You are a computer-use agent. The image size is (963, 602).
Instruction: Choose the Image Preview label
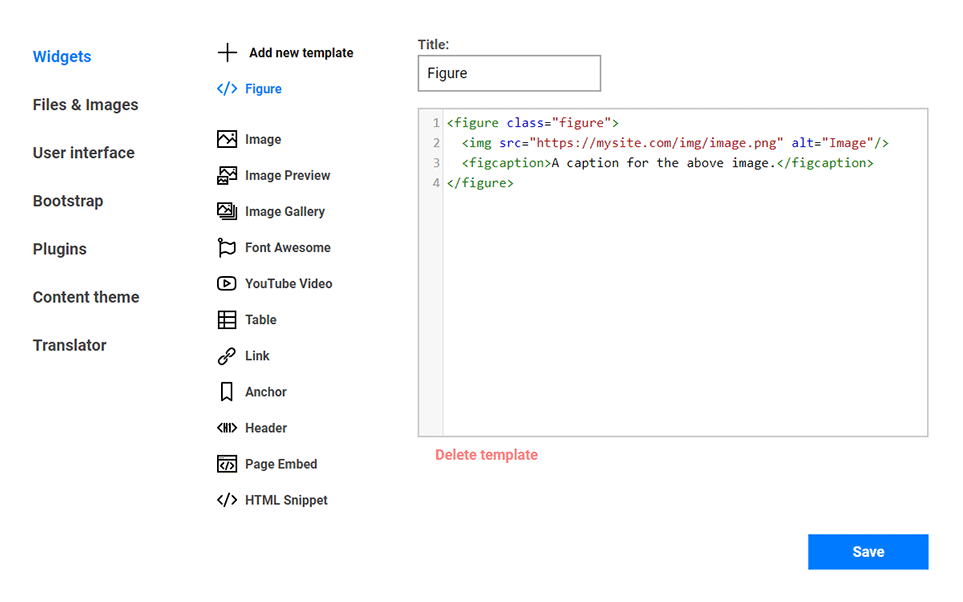tap(287, 176)
